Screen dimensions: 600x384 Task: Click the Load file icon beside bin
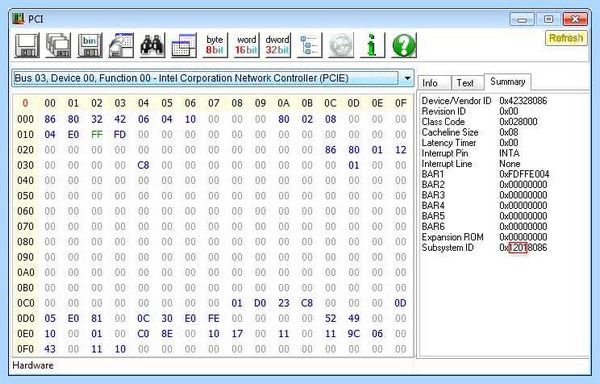point(121,46)
